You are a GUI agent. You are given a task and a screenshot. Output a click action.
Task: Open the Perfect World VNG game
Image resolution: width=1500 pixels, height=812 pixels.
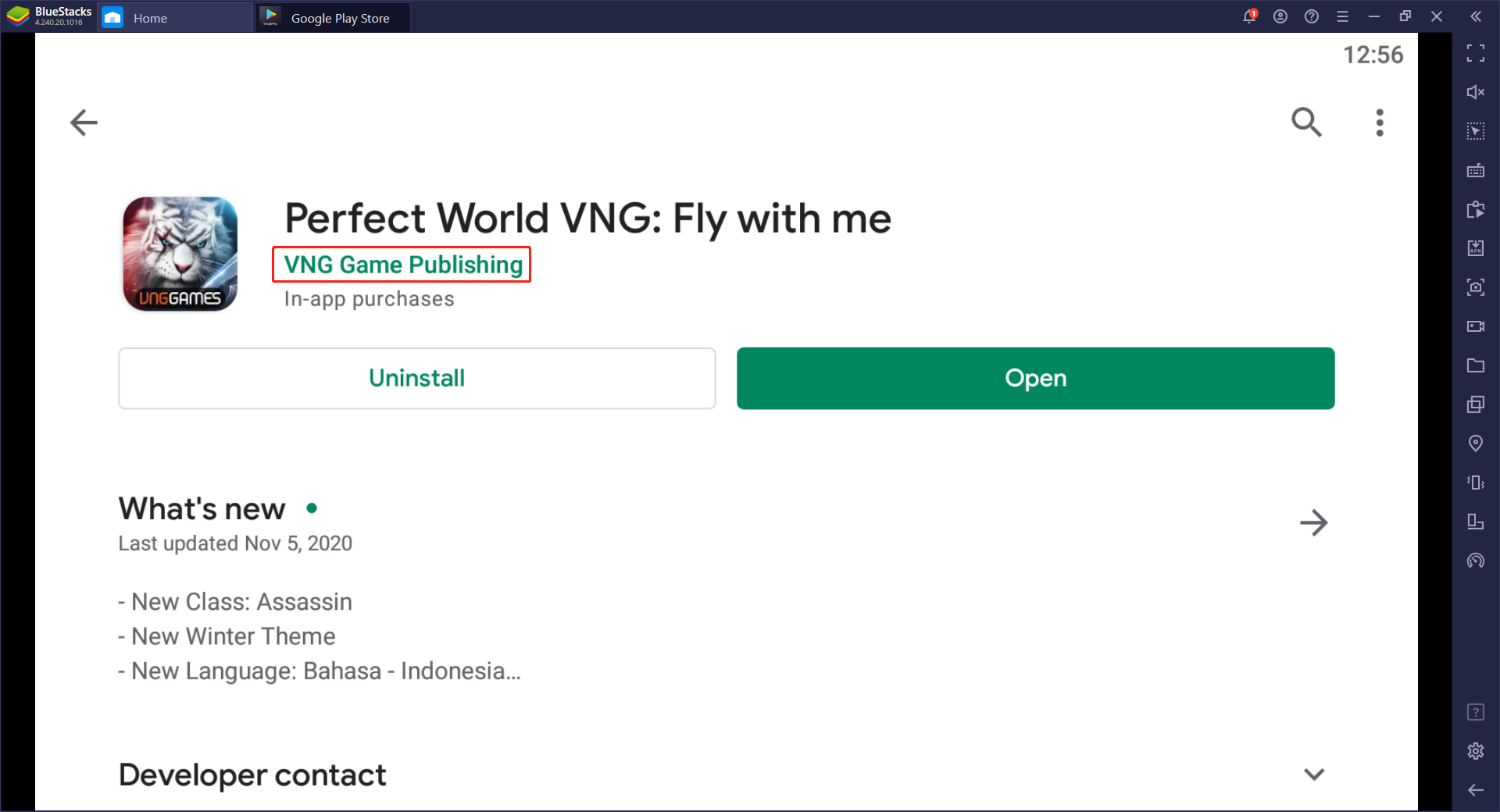pyautogui.click(x=1036, y=379)
